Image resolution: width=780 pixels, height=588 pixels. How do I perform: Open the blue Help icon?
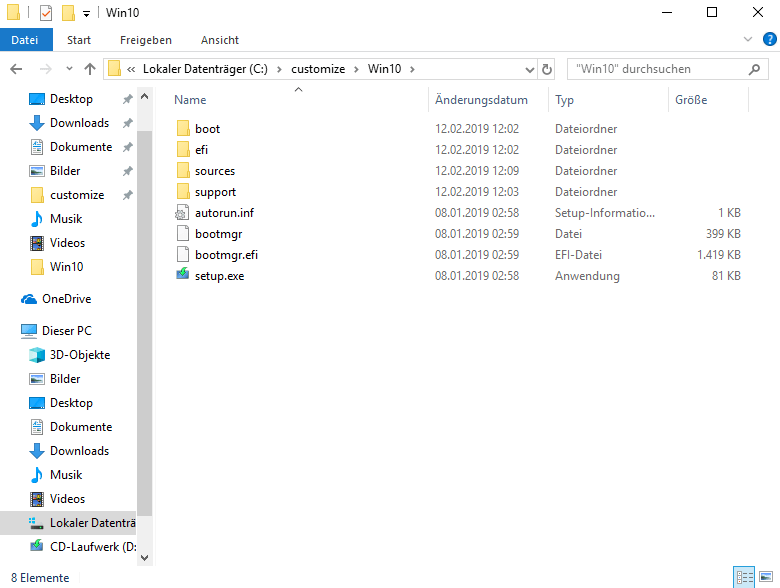coord(770,39)
